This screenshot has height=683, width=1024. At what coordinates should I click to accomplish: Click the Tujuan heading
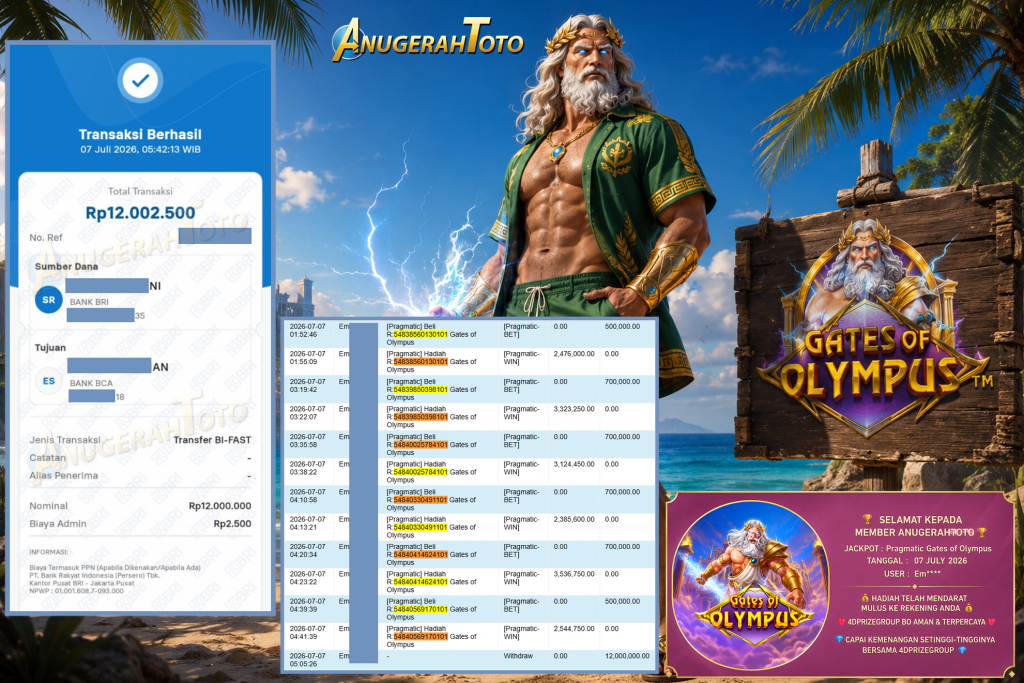[x=50, y=347]
